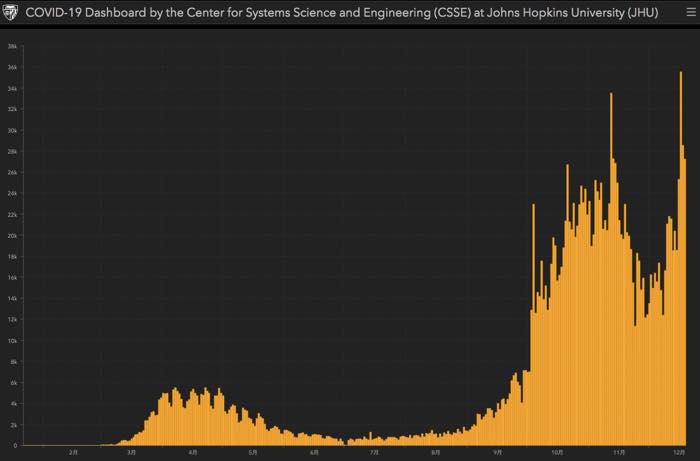Click the '18k' y-axis label
The height and width of the screenshot is (461, 700).
pos(12,257)
